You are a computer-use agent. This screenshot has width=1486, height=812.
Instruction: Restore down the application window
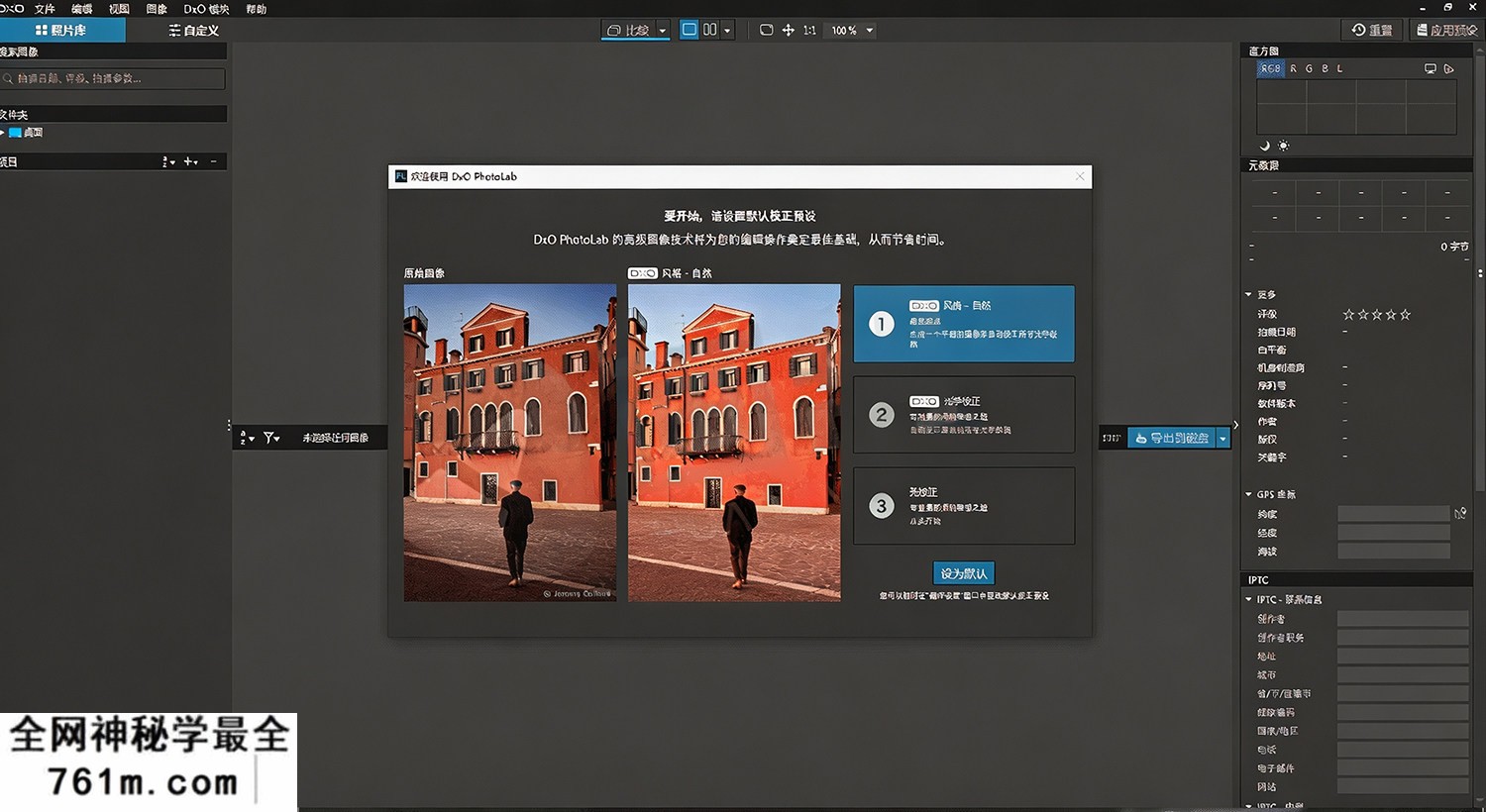tap(1448, 8)
